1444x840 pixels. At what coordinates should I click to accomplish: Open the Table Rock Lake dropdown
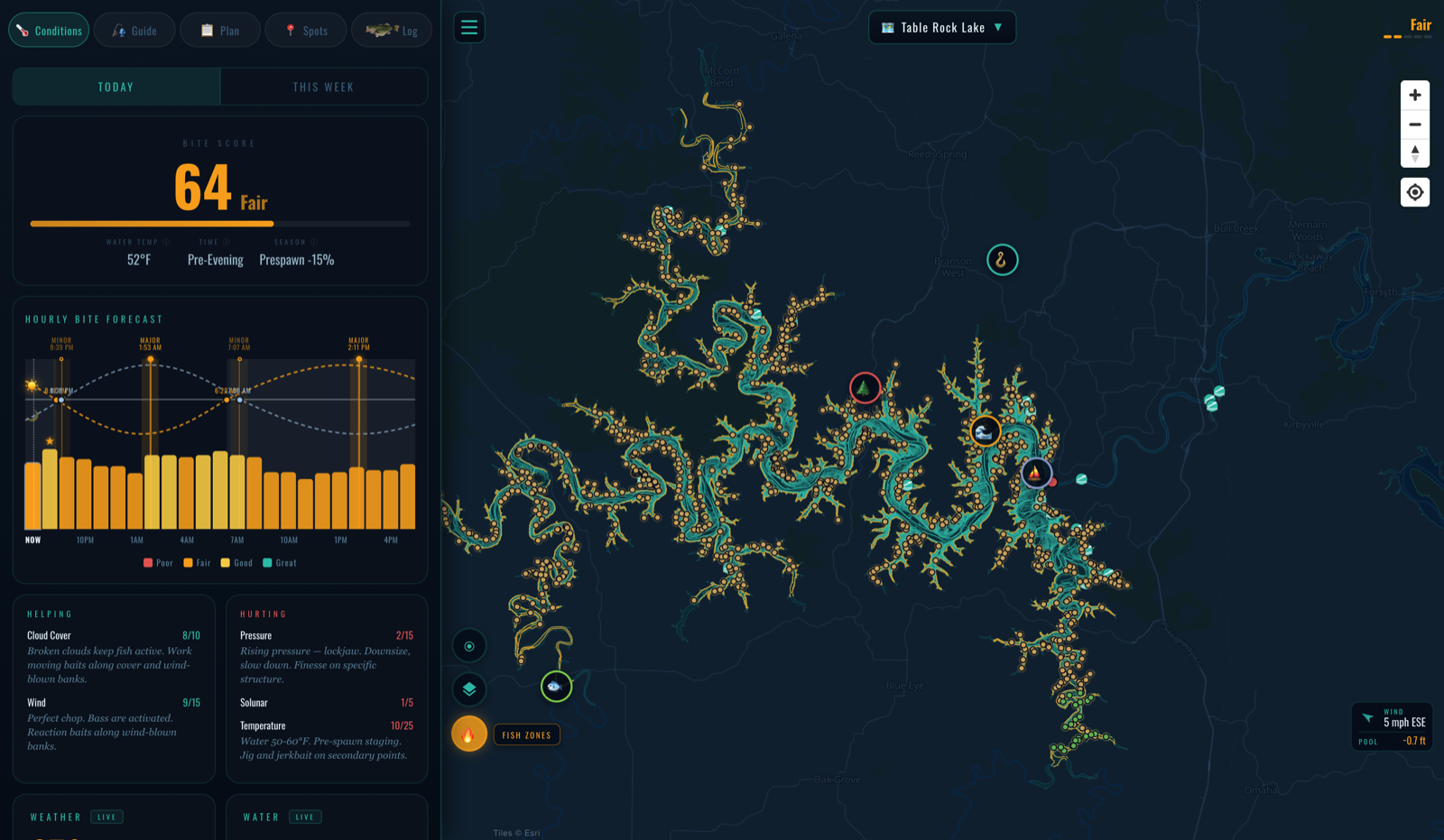point(942,28)
